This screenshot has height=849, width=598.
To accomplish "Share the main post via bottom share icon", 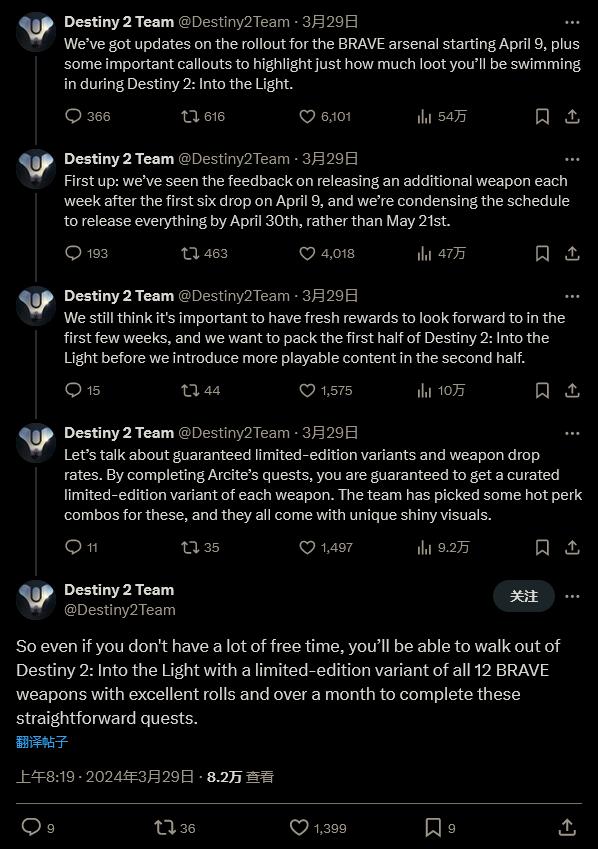I will 567,827.
